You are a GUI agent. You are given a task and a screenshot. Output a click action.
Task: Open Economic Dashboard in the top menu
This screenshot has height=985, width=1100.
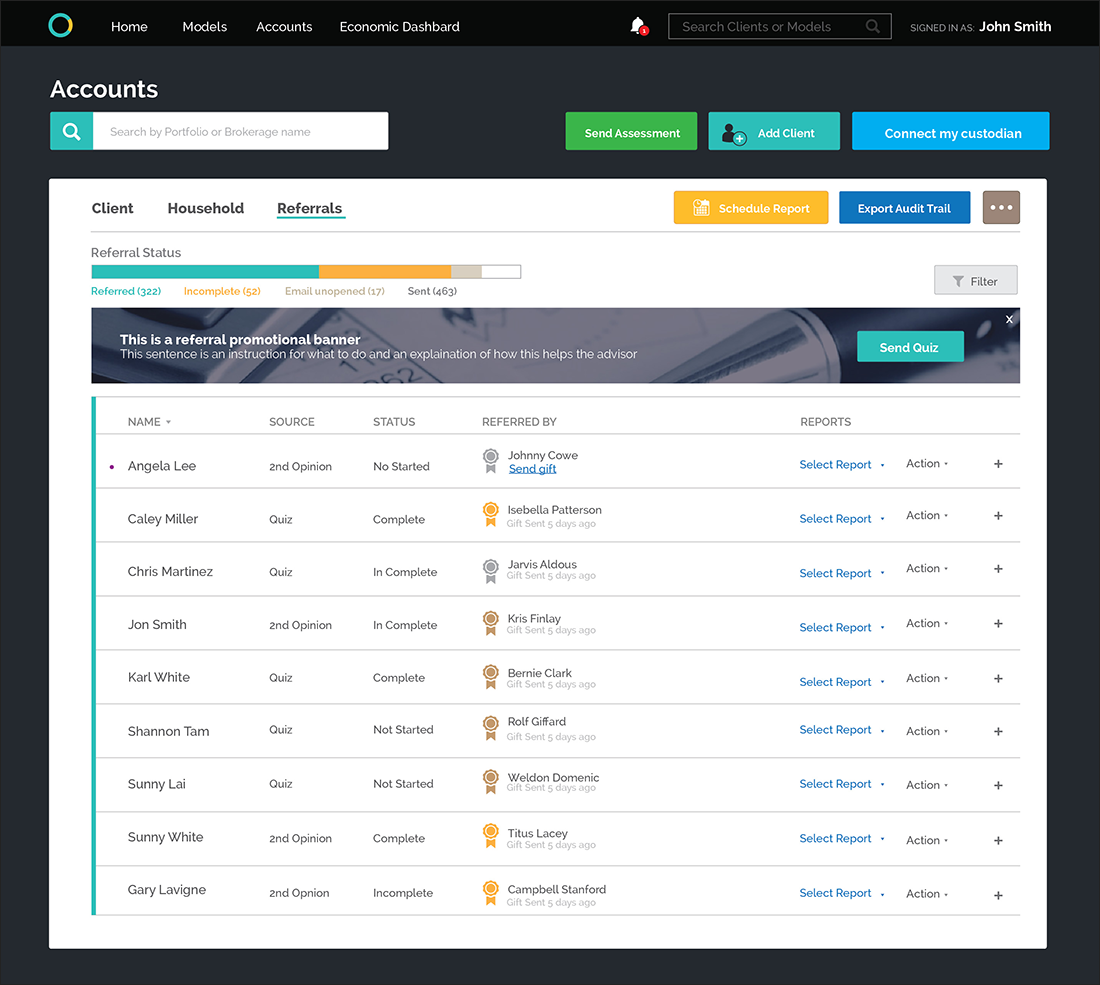pyautogui.click(x=399, y=27)
